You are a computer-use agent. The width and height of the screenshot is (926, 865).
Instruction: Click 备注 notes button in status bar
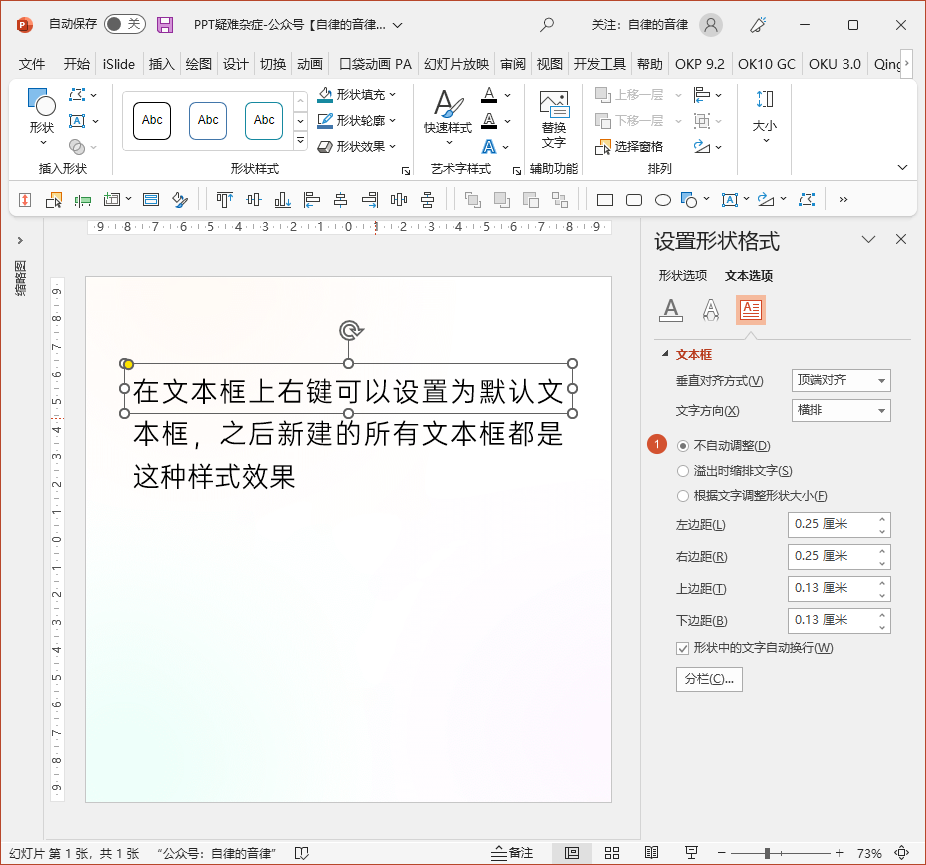(x=511, y=853)
